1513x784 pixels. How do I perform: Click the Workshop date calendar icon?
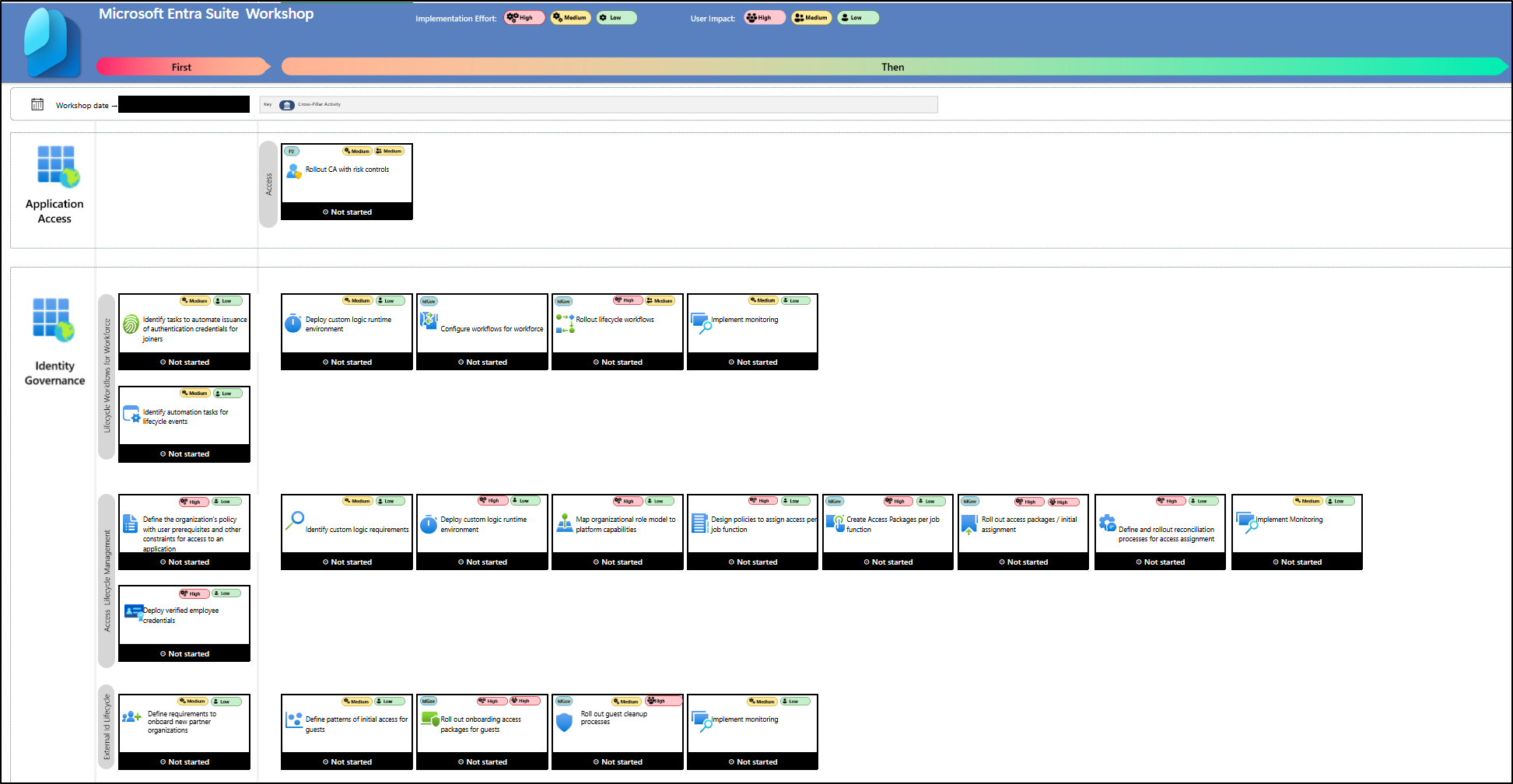(x=37, y=104)
